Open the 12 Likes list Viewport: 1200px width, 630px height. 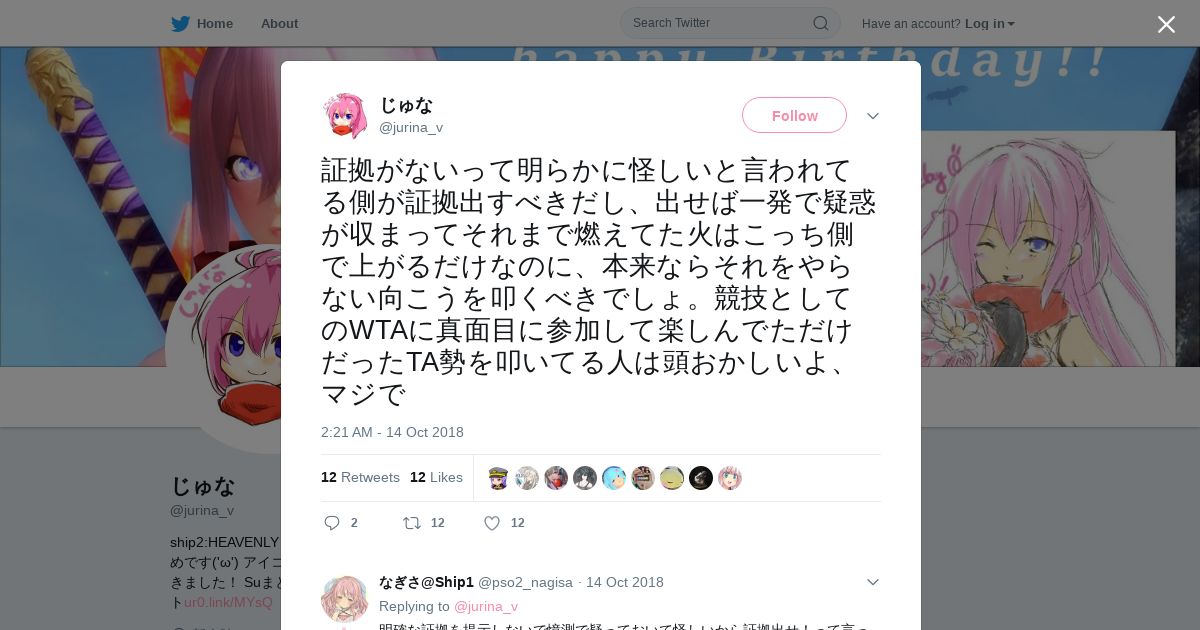pyautogui.click(x=436, y=477)
